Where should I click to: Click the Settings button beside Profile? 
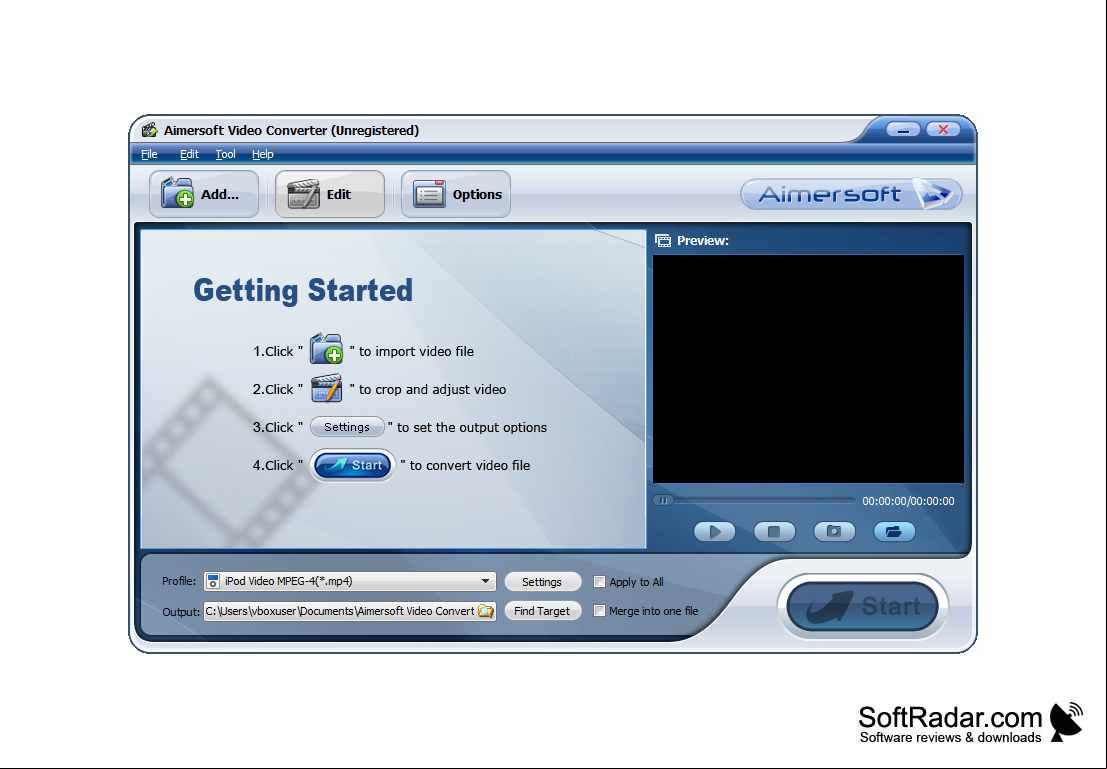pos(542,582)
